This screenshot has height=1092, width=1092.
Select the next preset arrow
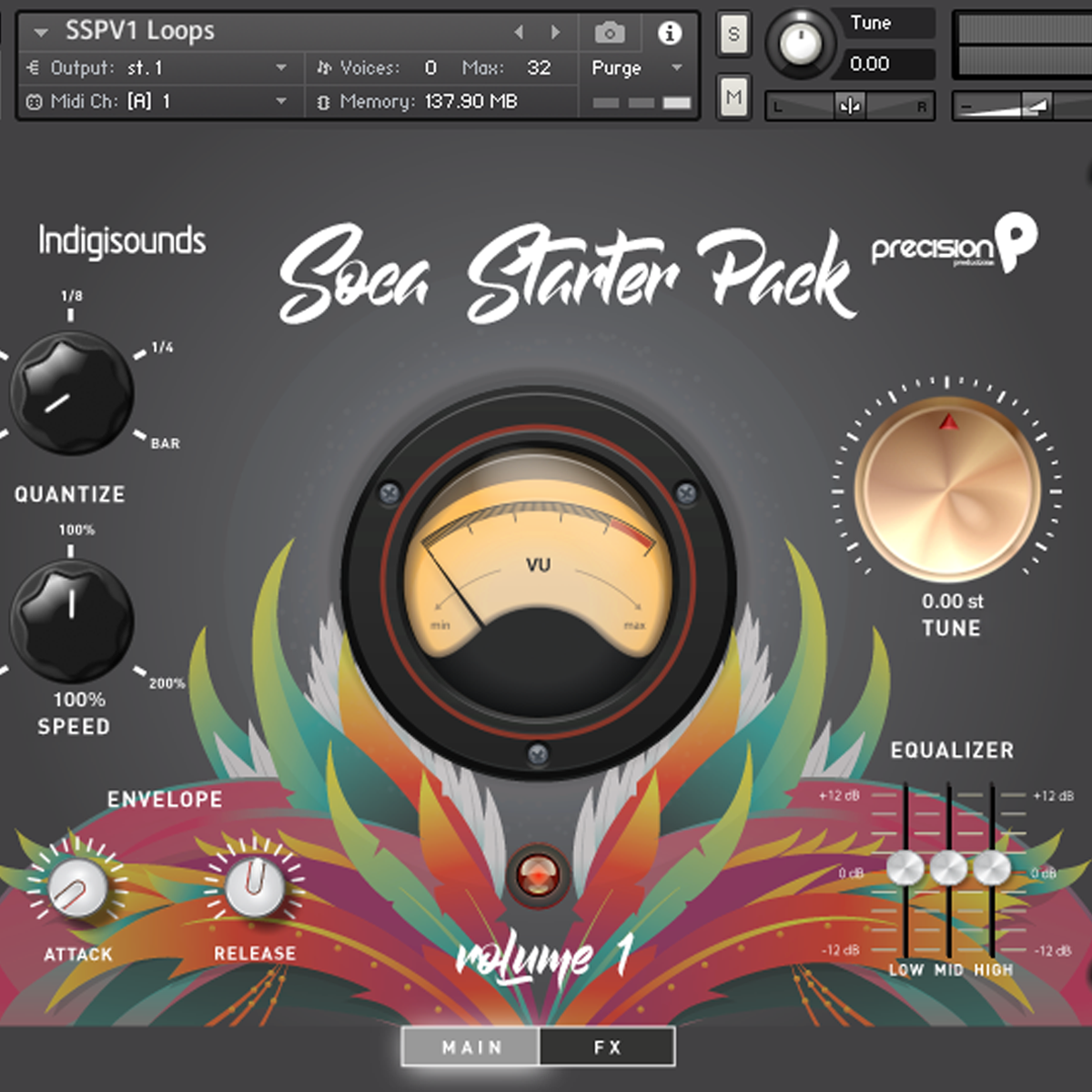tap(555, 31)
